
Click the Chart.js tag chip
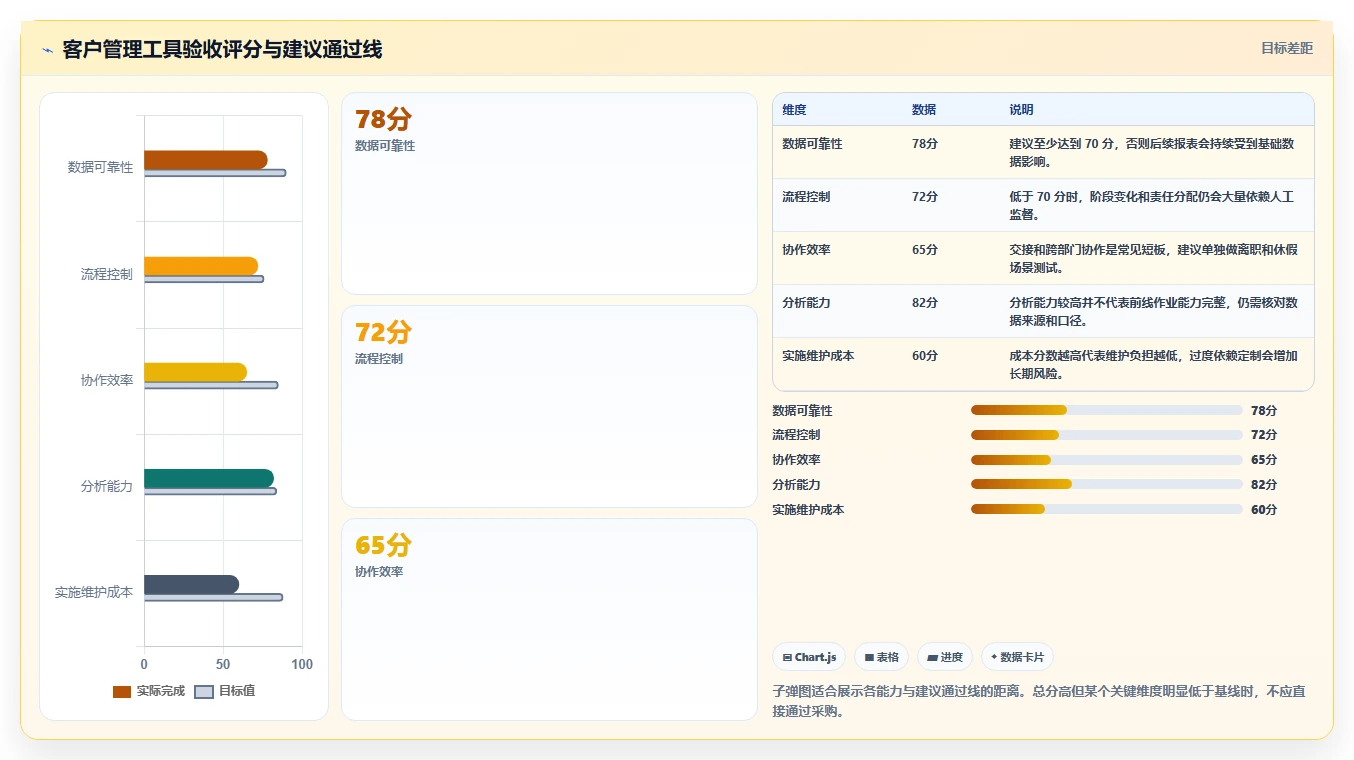click(x=809, y=657)
